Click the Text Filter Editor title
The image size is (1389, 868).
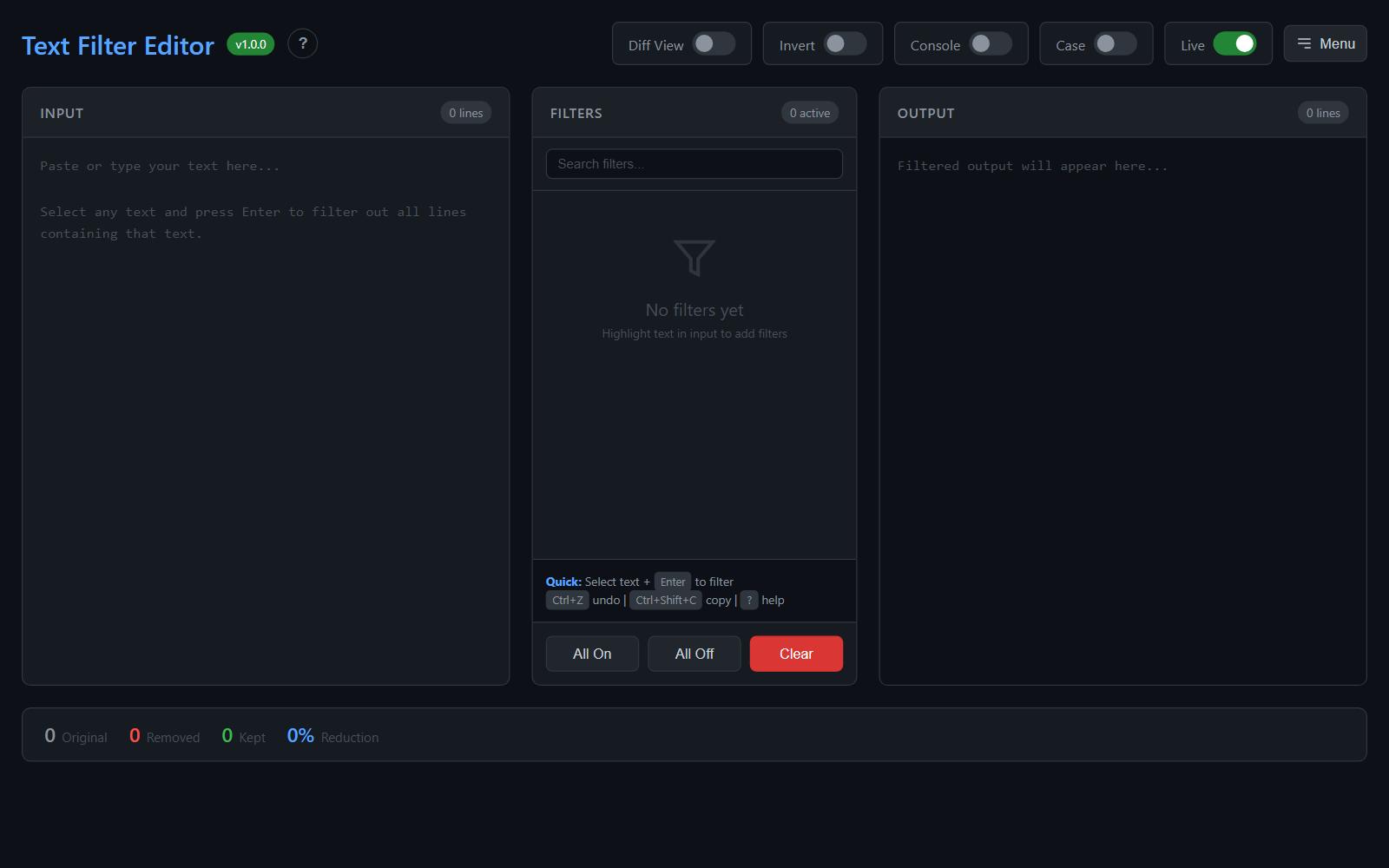(118, 45)
